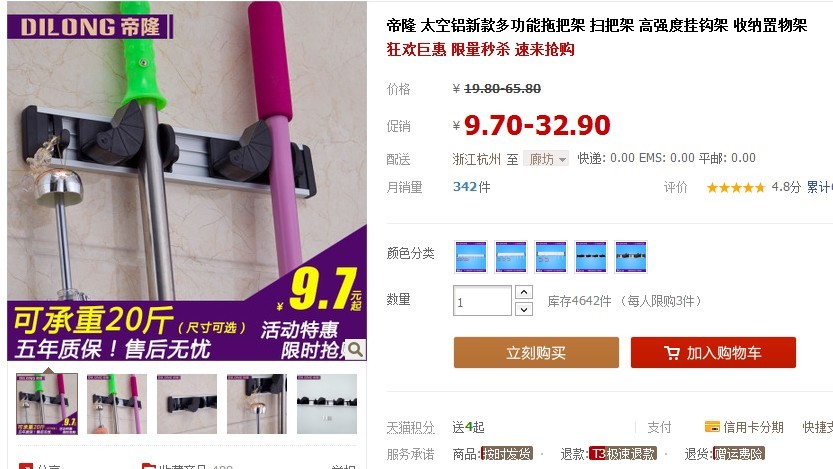Click the 赠运费险 return badge
The image size is (833, 469).
click(738, 454)
